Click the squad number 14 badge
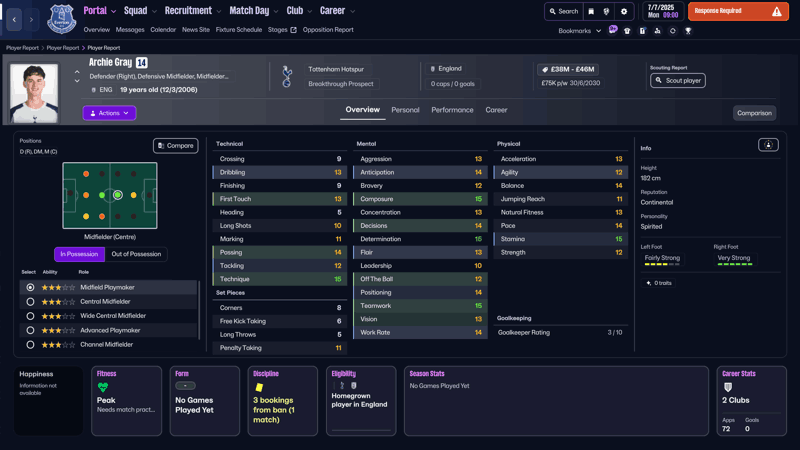Screen dimensions: 800x450 (x=141, y=63)
